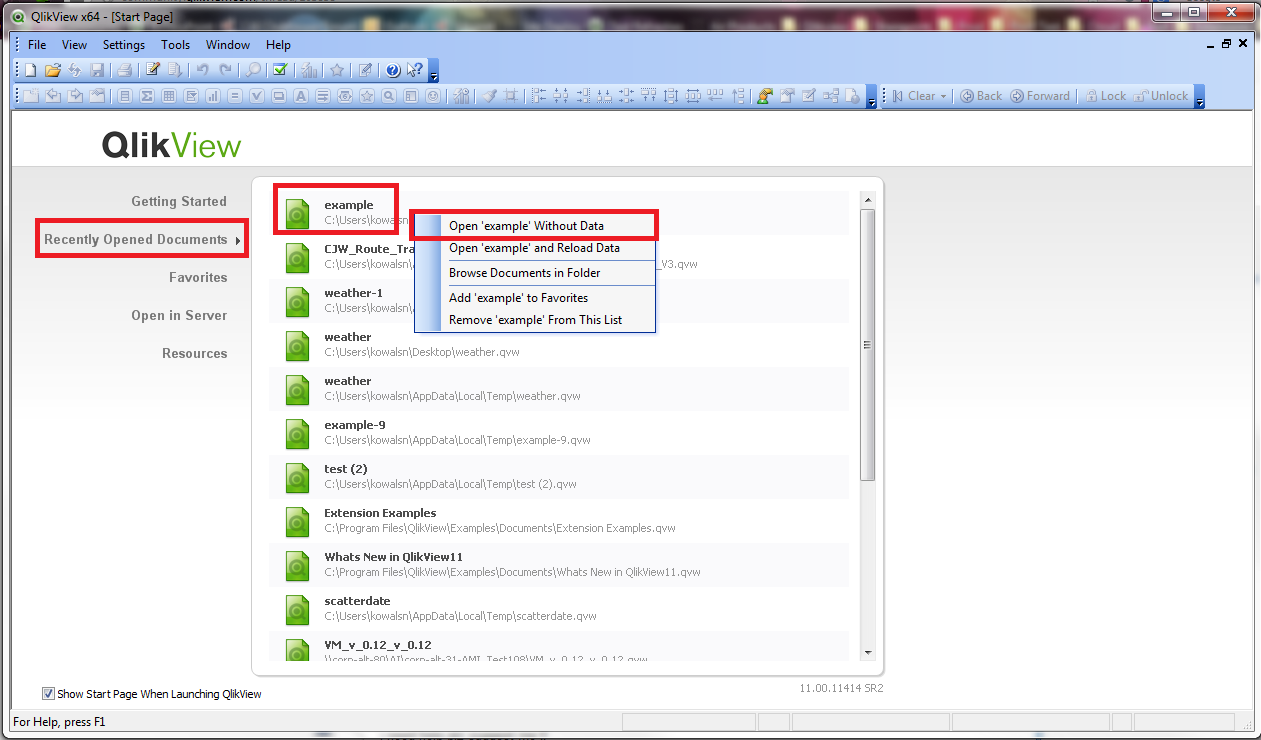Open the Edit Script icon

click(153, 70)
